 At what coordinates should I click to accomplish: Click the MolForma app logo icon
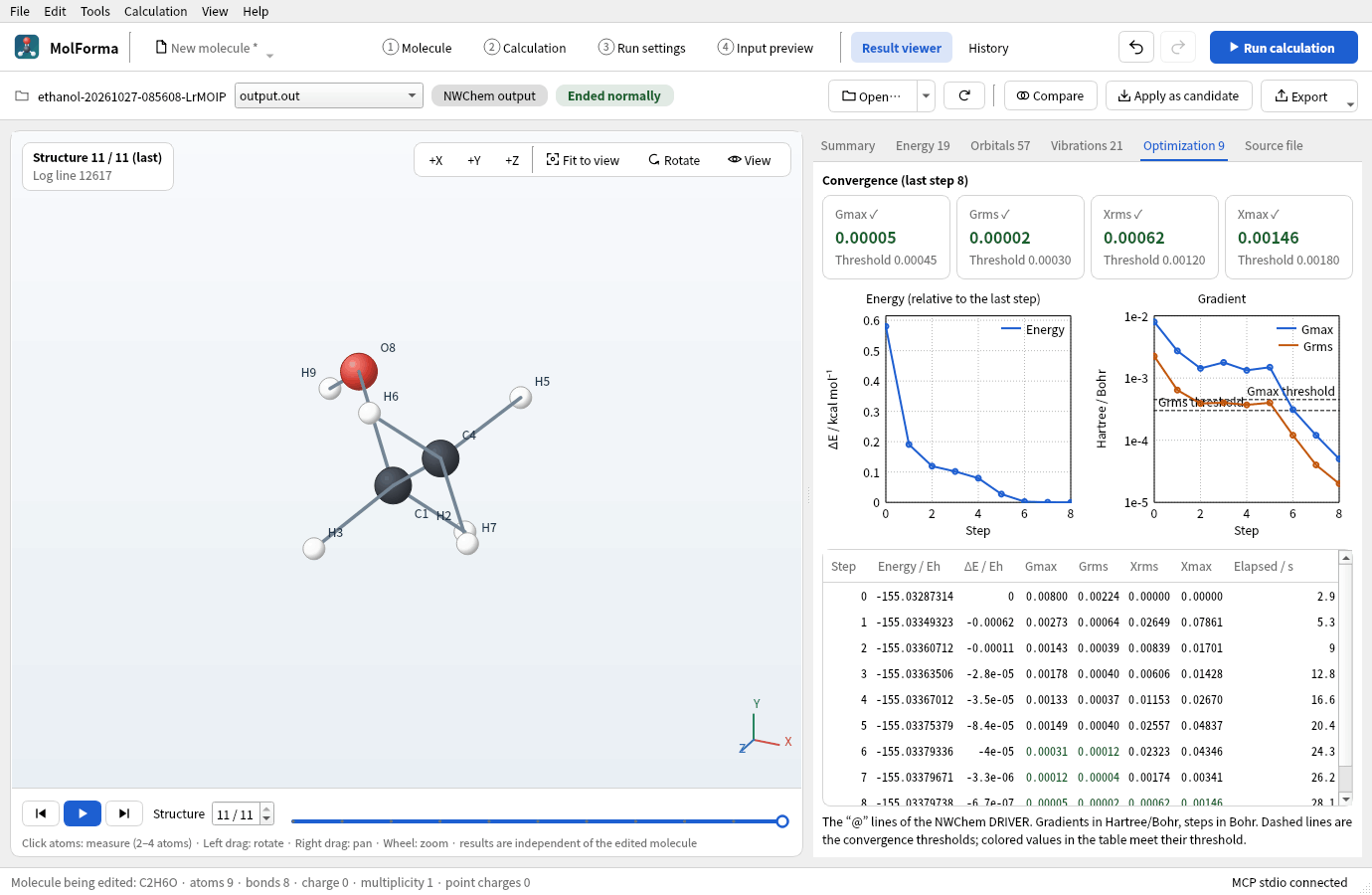(x=27, y=47)
